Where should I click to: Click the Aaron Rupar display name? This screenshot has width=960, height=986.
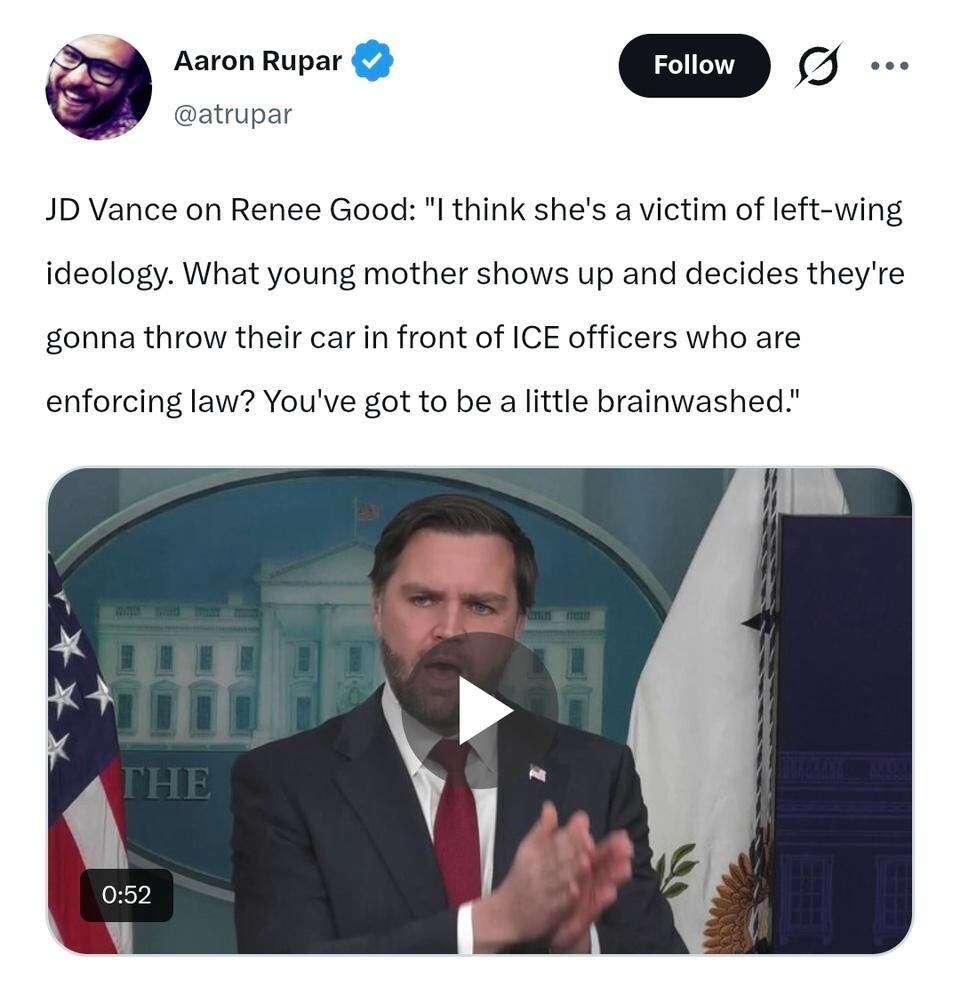point(258,61)
